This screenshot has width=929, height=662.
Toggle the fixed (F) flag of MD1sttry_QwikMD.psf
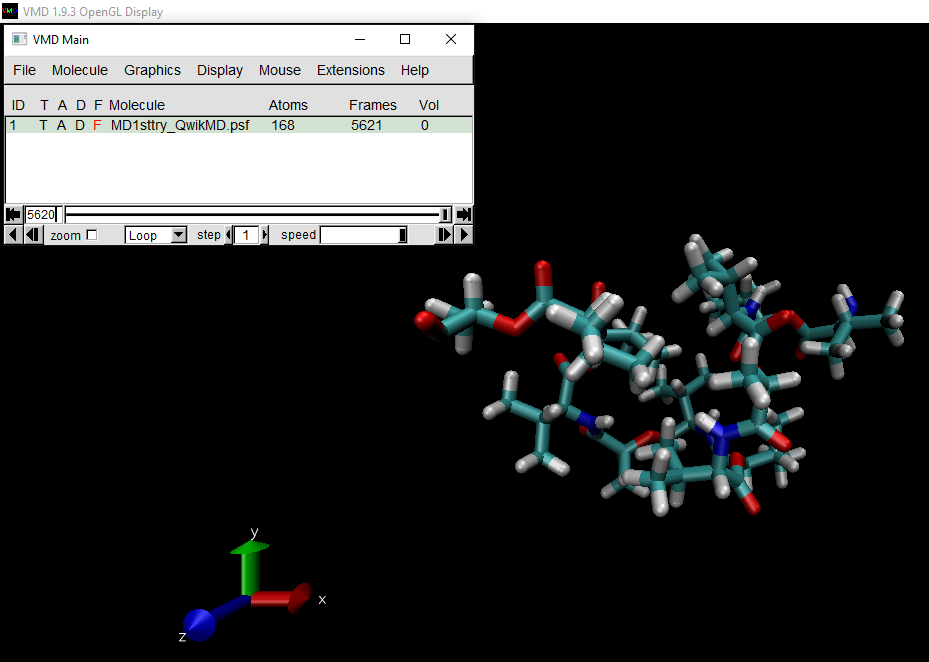(x=97, y=125)
